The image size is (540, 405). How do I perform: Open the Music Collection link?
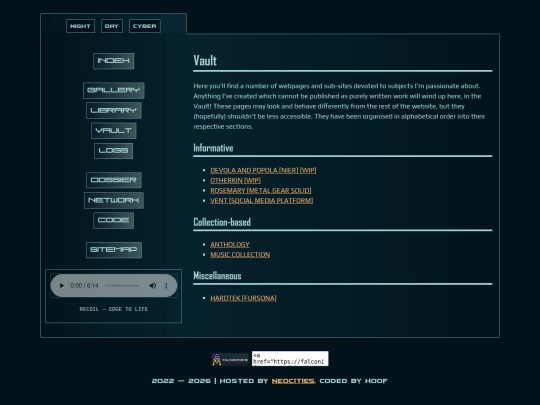tap(240, 255)
